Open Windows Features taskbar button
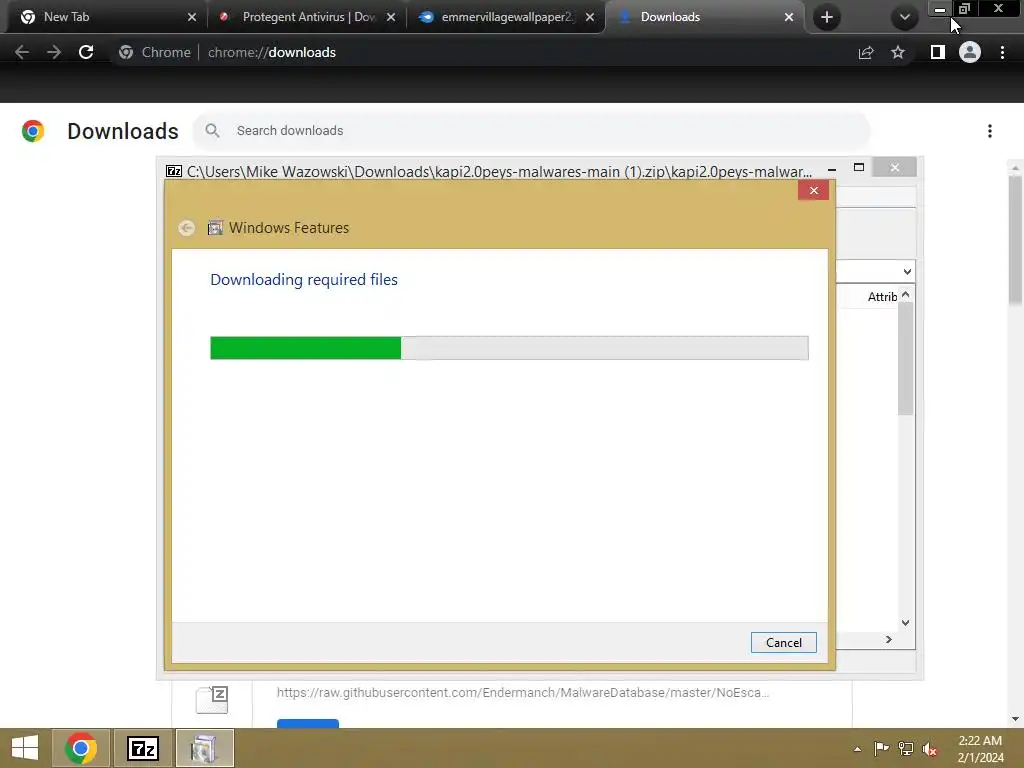This screenshot has width=1024, height=768. click(205, 748)
